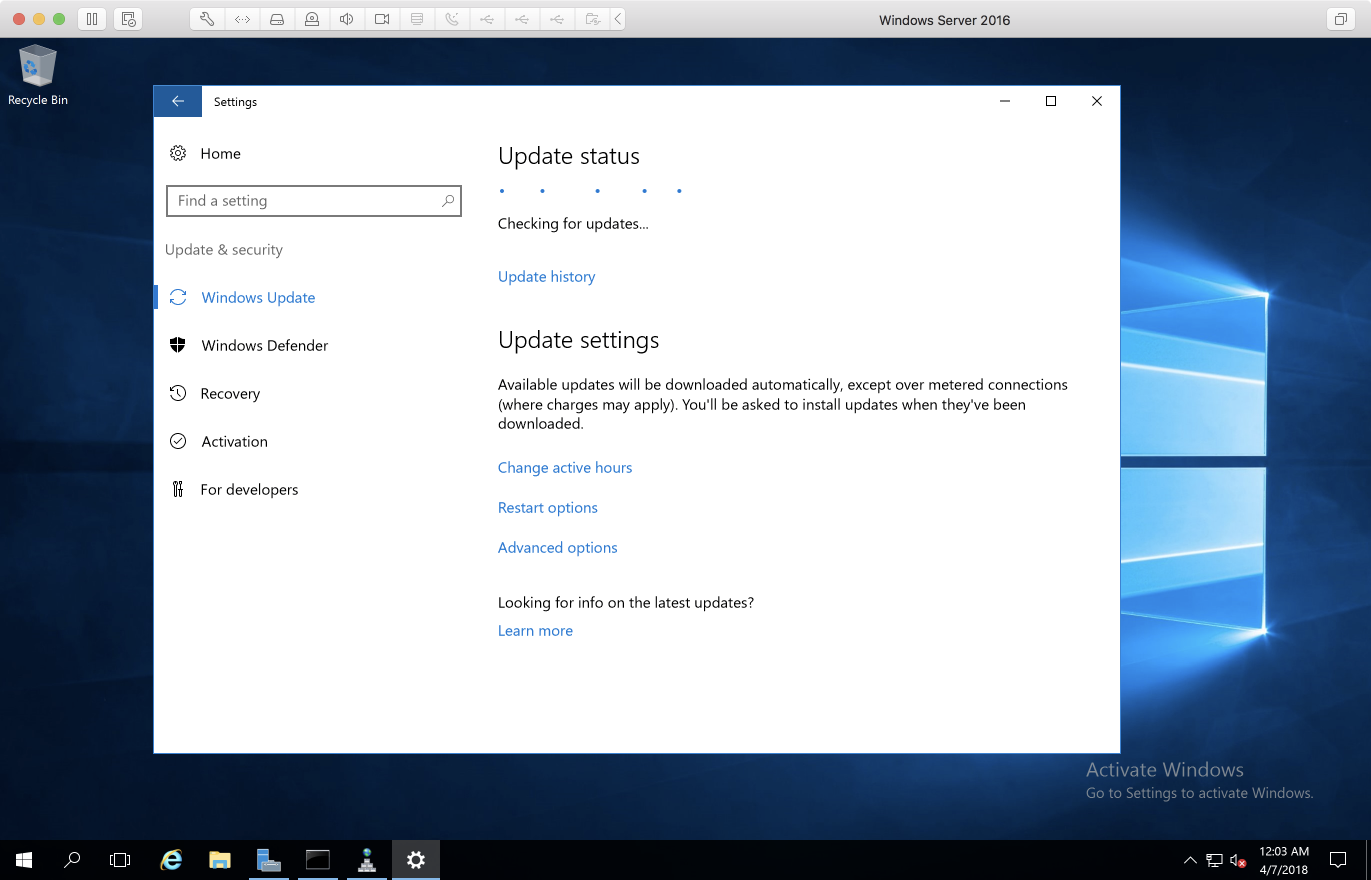This screenshot has width=1371, height=880.
Task: Click the Find a setting search box
Action: pyautogui.click(x=305, y=201)
